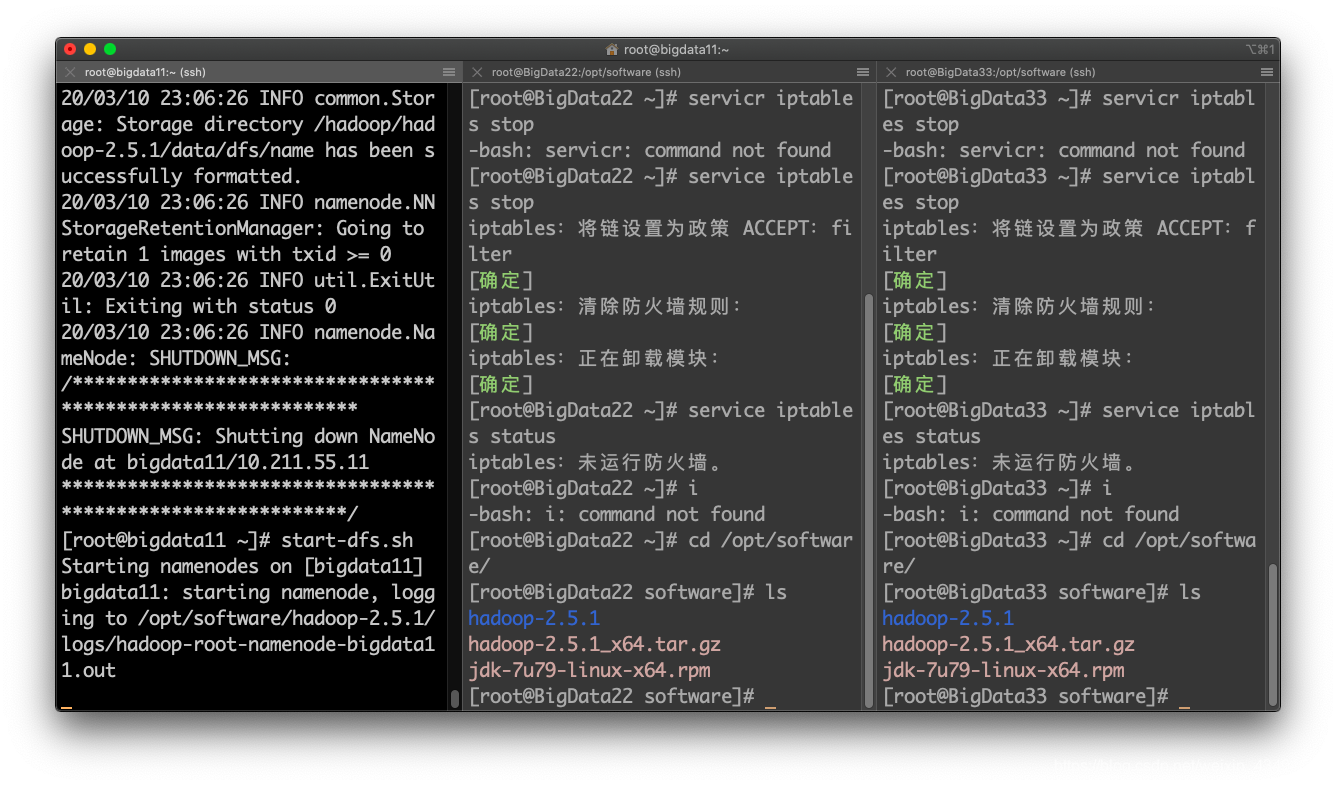Click the line "age: Storage directory /hadoop/had"
The image size is (1336, 785).
coord(248,124)
